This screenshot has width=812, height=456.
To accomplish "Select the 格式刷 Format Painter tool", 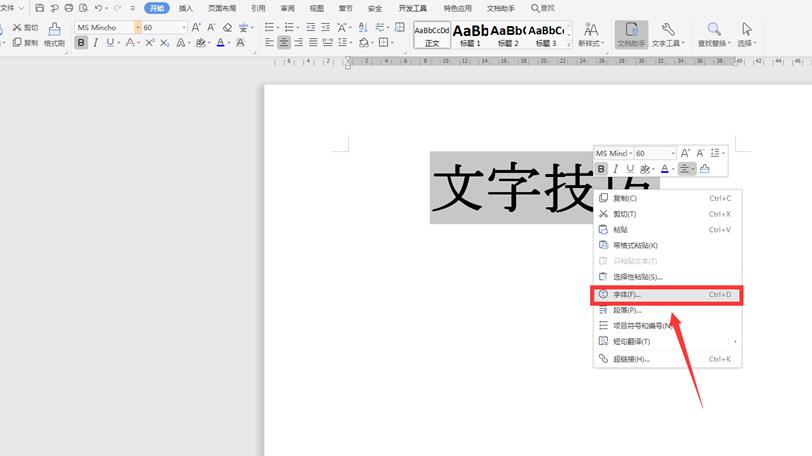I will [x=54, y=35].
